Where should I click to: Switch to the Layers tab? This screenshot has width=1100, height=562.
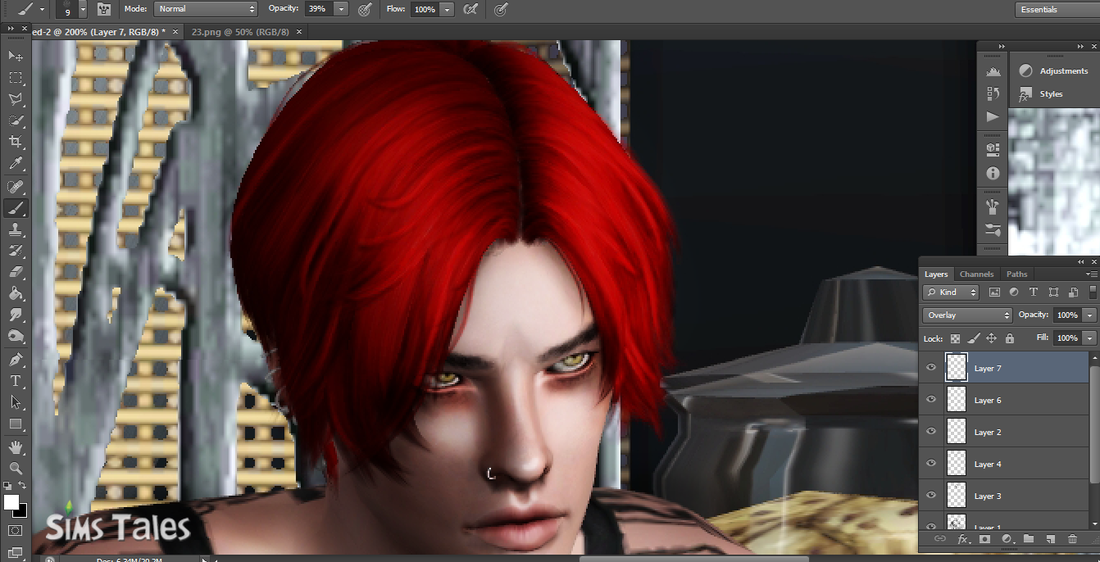[935, 274]
